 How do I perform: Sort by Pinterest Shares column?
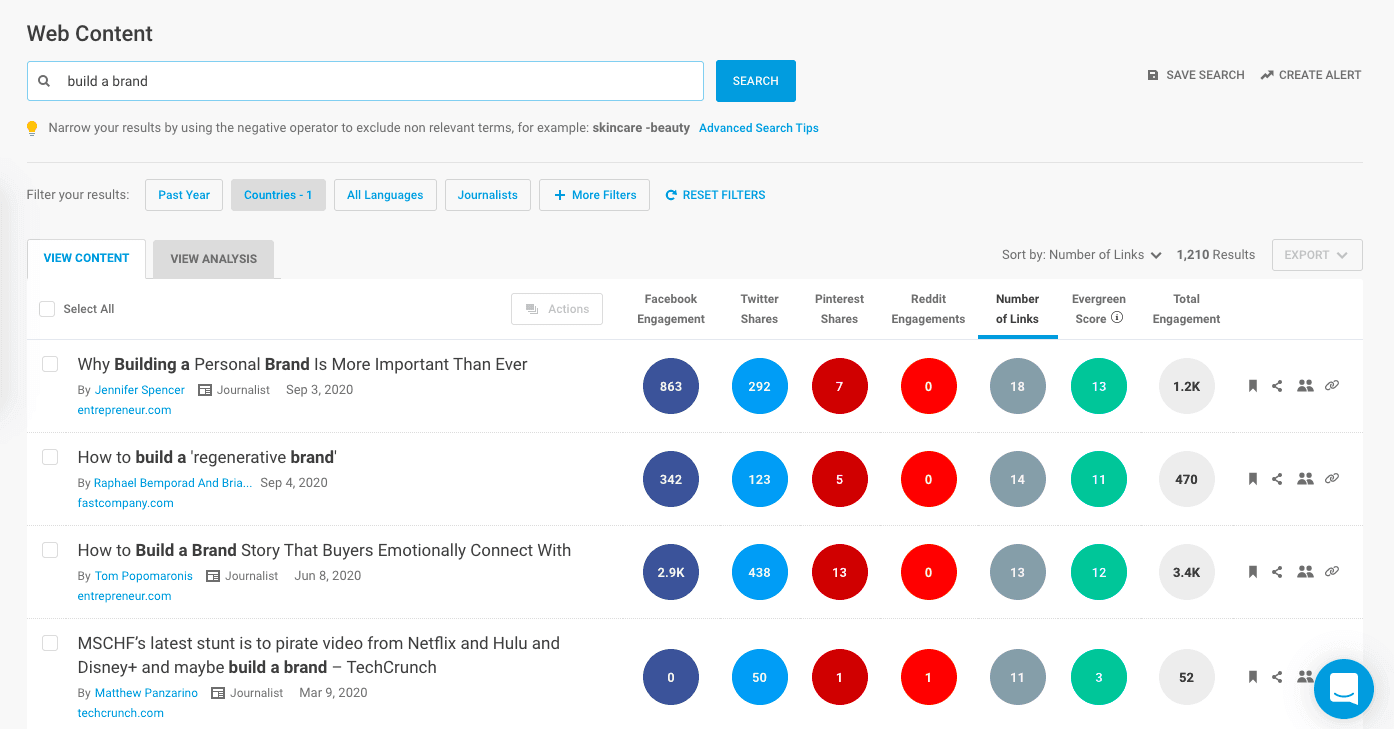click(x=839, y=309)
